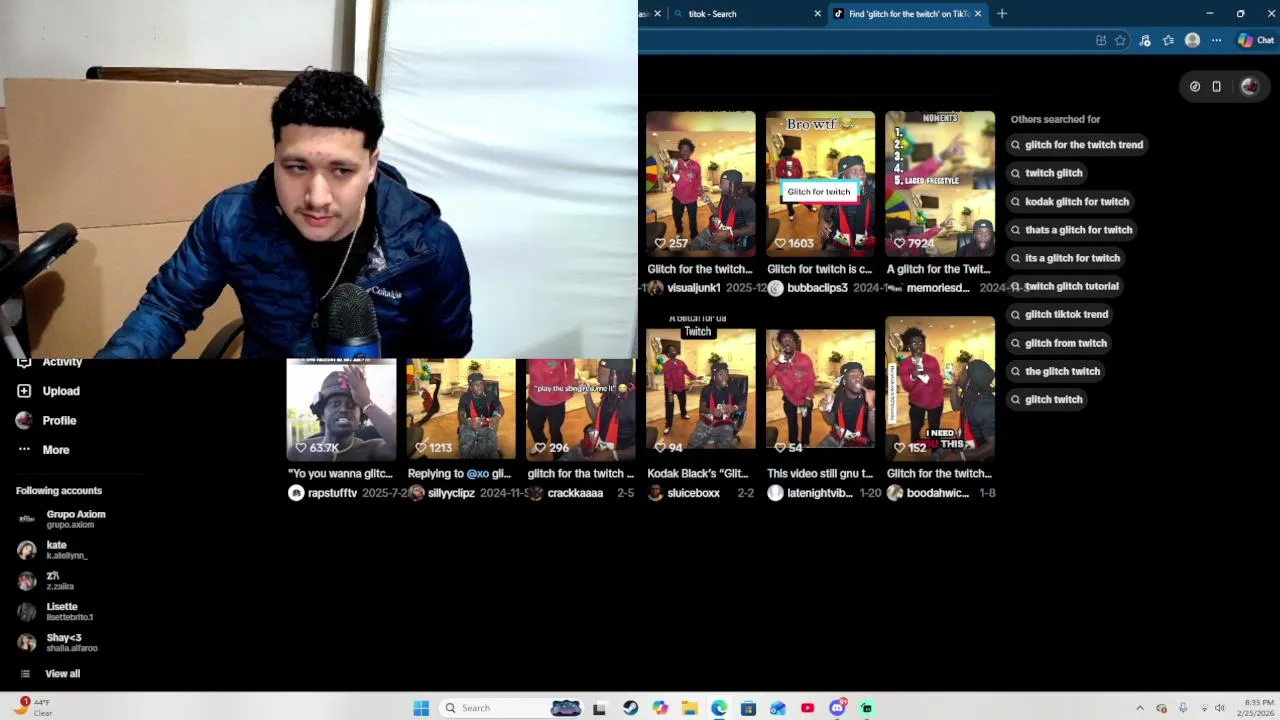Open the YouTube app on taskbar
The width and height of the screenshot is (1280, 720).
[x=807, y=708]
